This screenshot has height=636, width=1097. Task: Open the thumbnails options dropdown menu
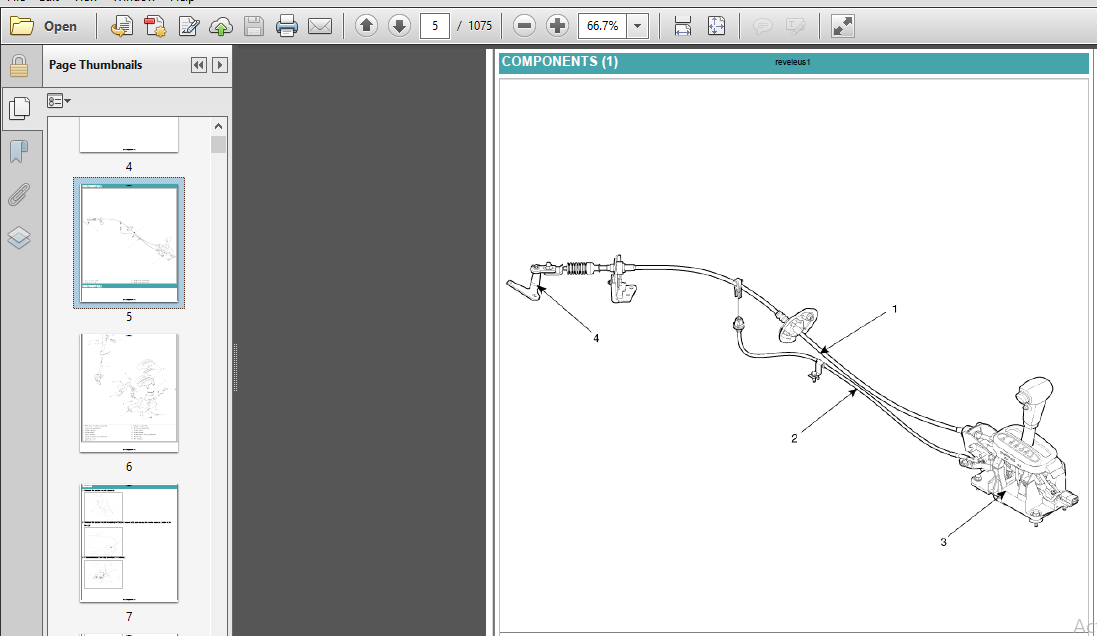coord(59,101)
